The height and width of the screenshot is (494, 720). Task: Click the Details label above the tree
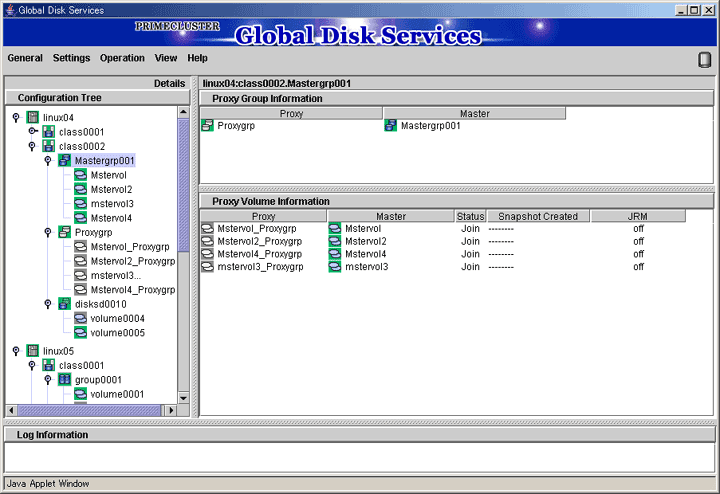[x=169, y=83]
